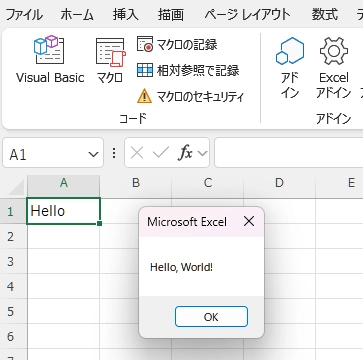This screenshot has height=360, width=363.
Task: Select cell A1 containing Hello
Action: coord(63,211)
